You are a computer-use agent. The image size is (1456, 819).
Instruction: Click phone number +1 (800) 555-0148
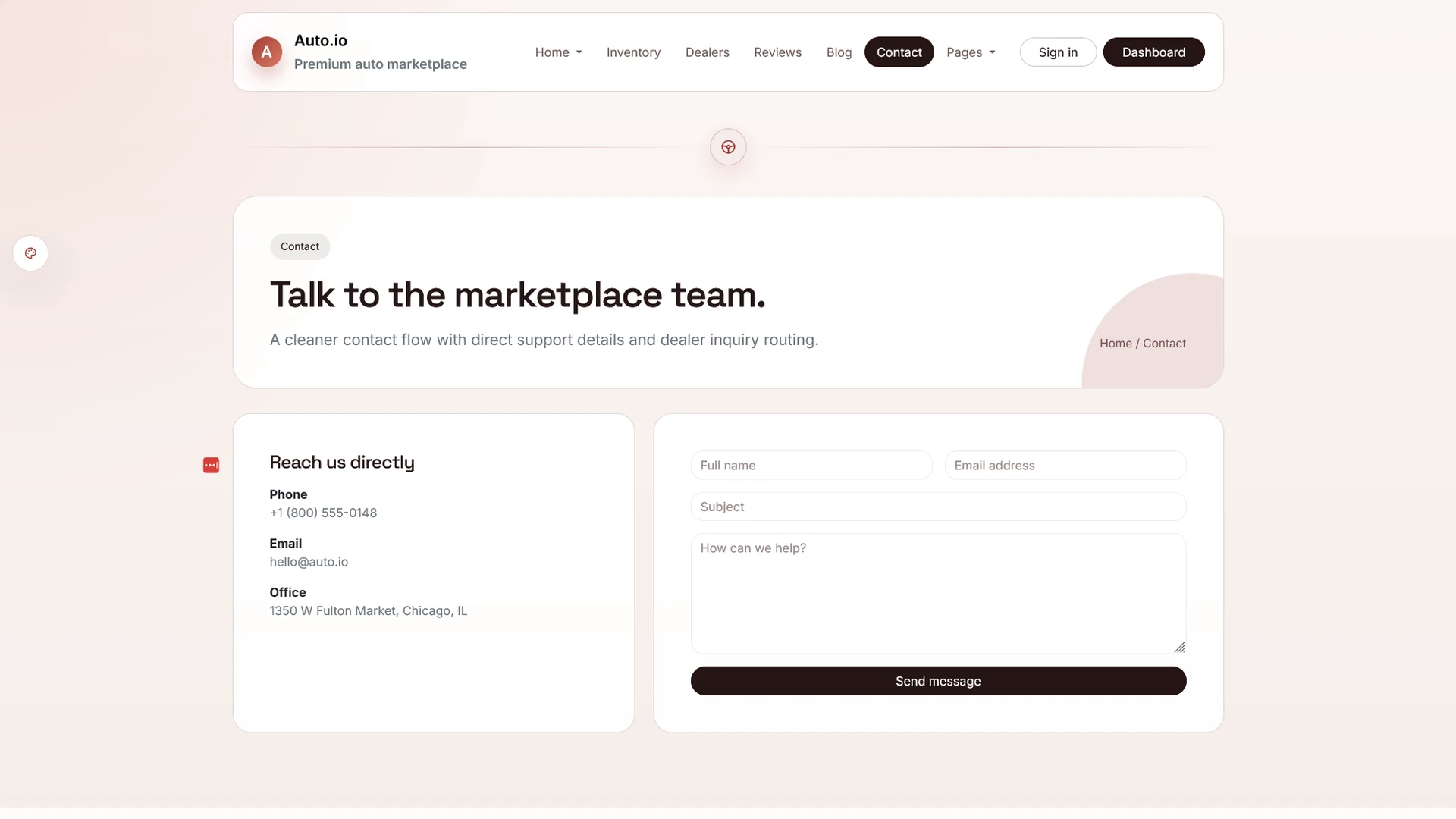(x=323, y=513)
